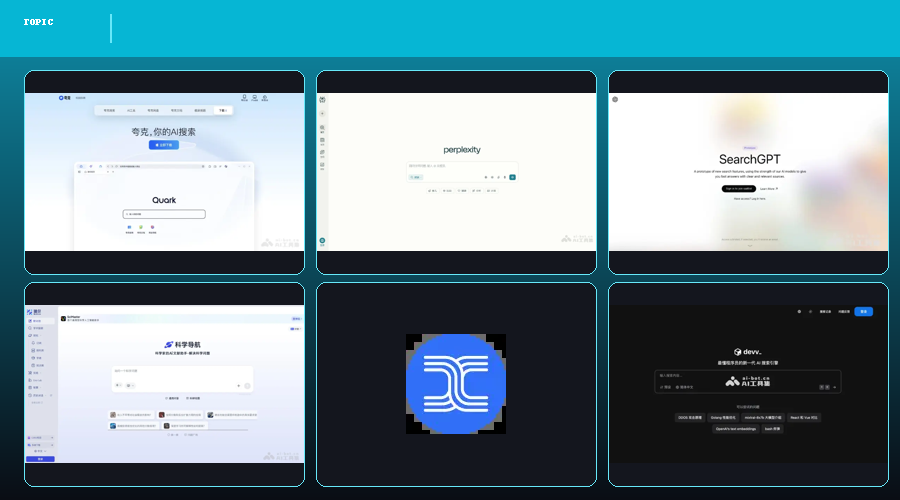Open the 科学导航 thumbnail

[164, 384]
